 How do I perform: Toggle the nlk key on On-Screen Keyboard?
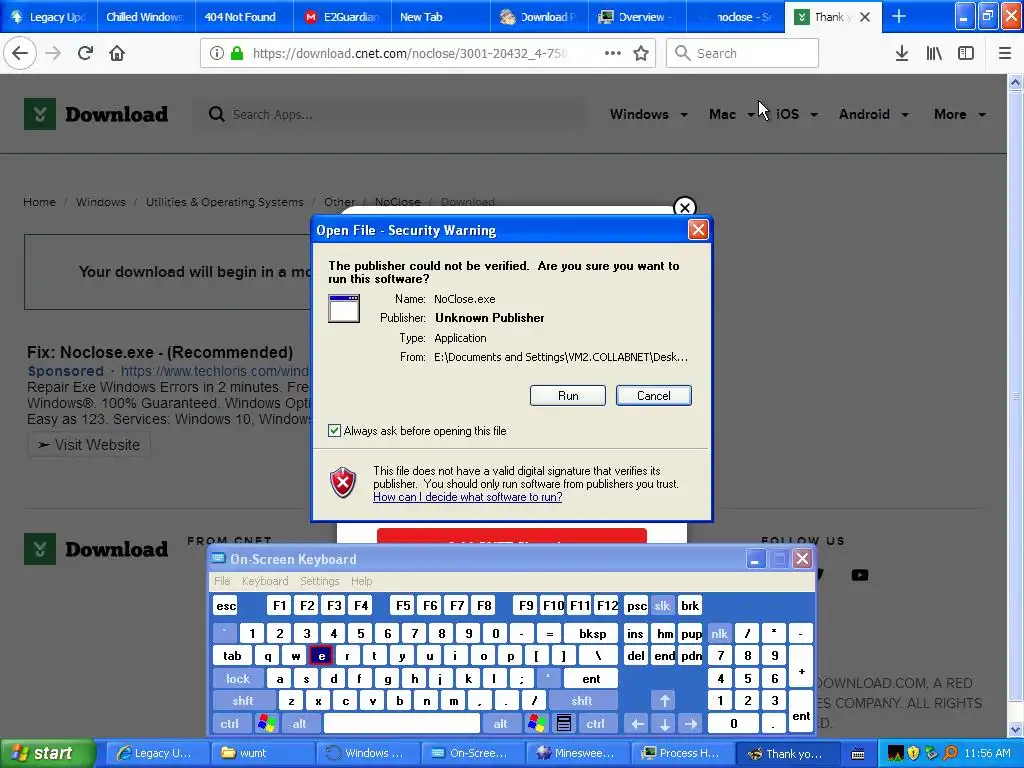720,633
